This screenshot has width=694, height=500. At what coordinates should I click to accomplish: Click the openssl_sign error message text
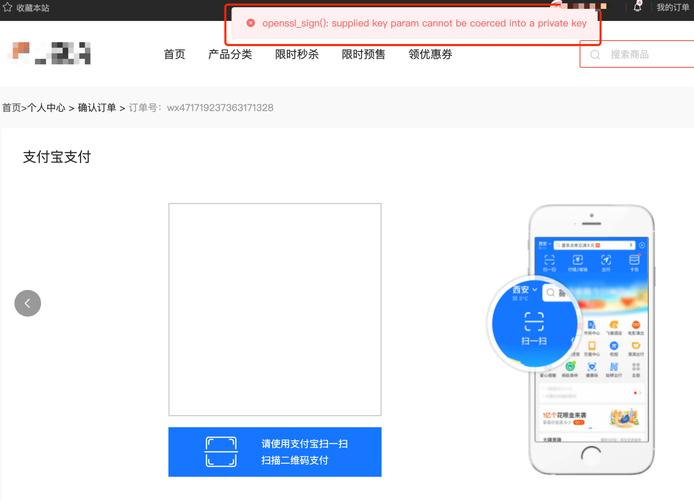pos(424,23)
